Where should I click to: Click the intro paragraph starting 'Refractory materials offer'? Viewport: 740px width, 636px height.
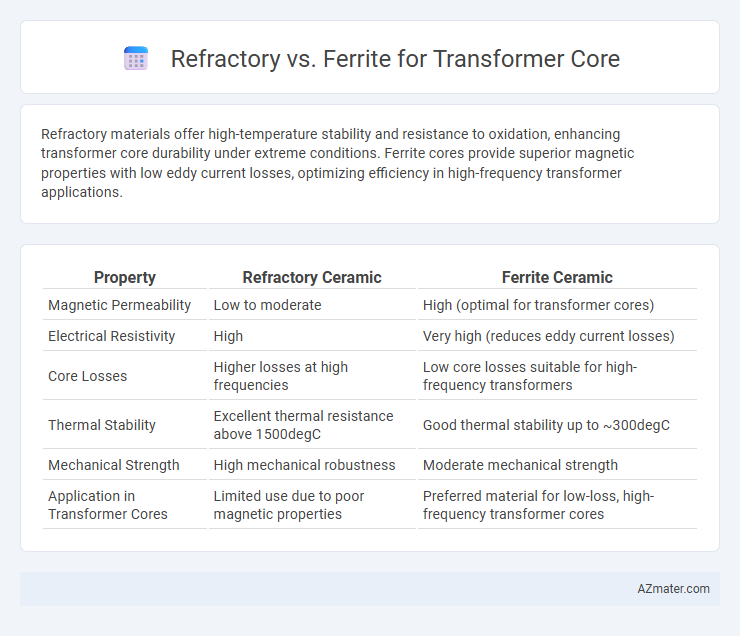(x=337, y=163)
